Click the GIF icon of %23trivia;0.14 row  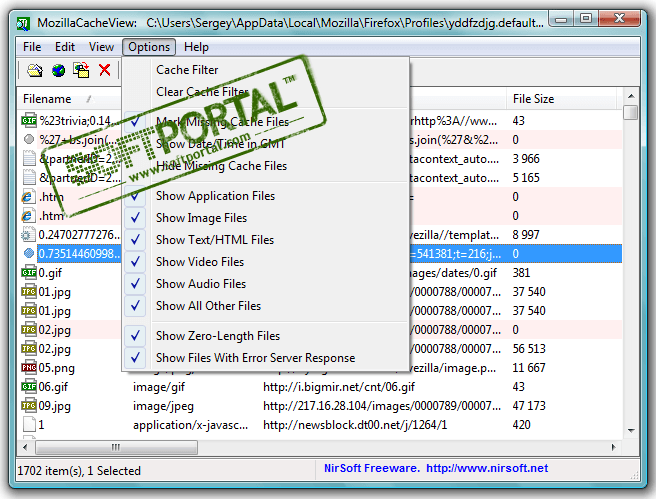tap(29, 120)
